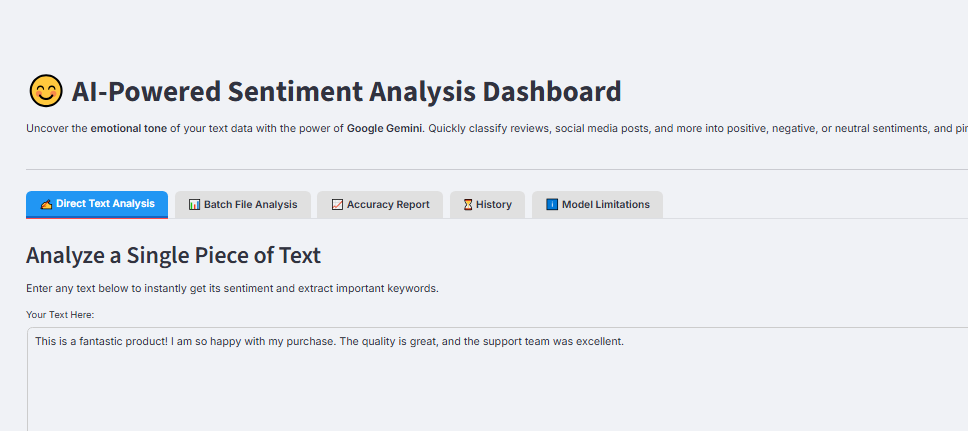Open the Direct Text Analysis tab
Screen dimensions: 968x431
[97, 204]
